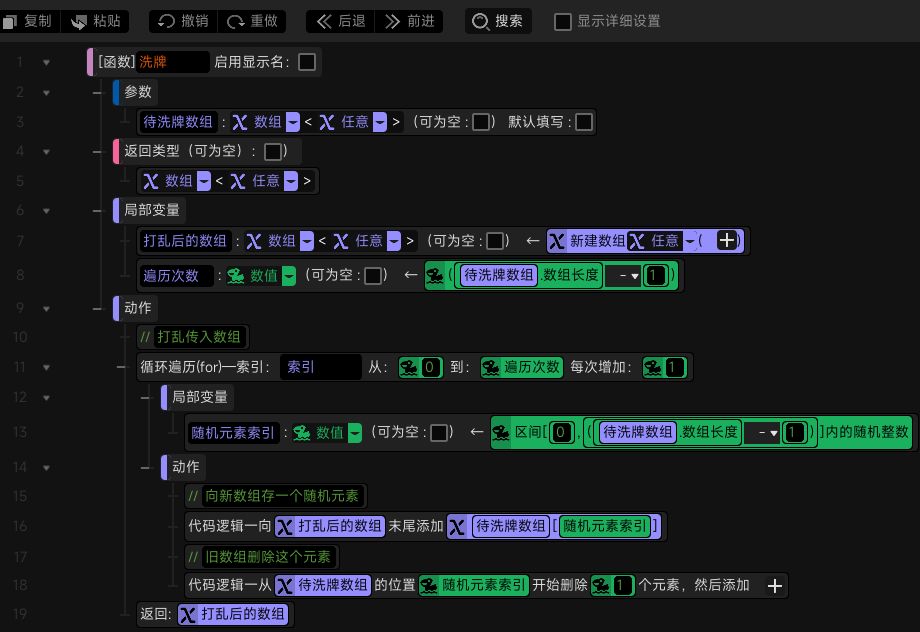
Task: Click returned 打乱后的数组 block after 返回
Action: 232,614
